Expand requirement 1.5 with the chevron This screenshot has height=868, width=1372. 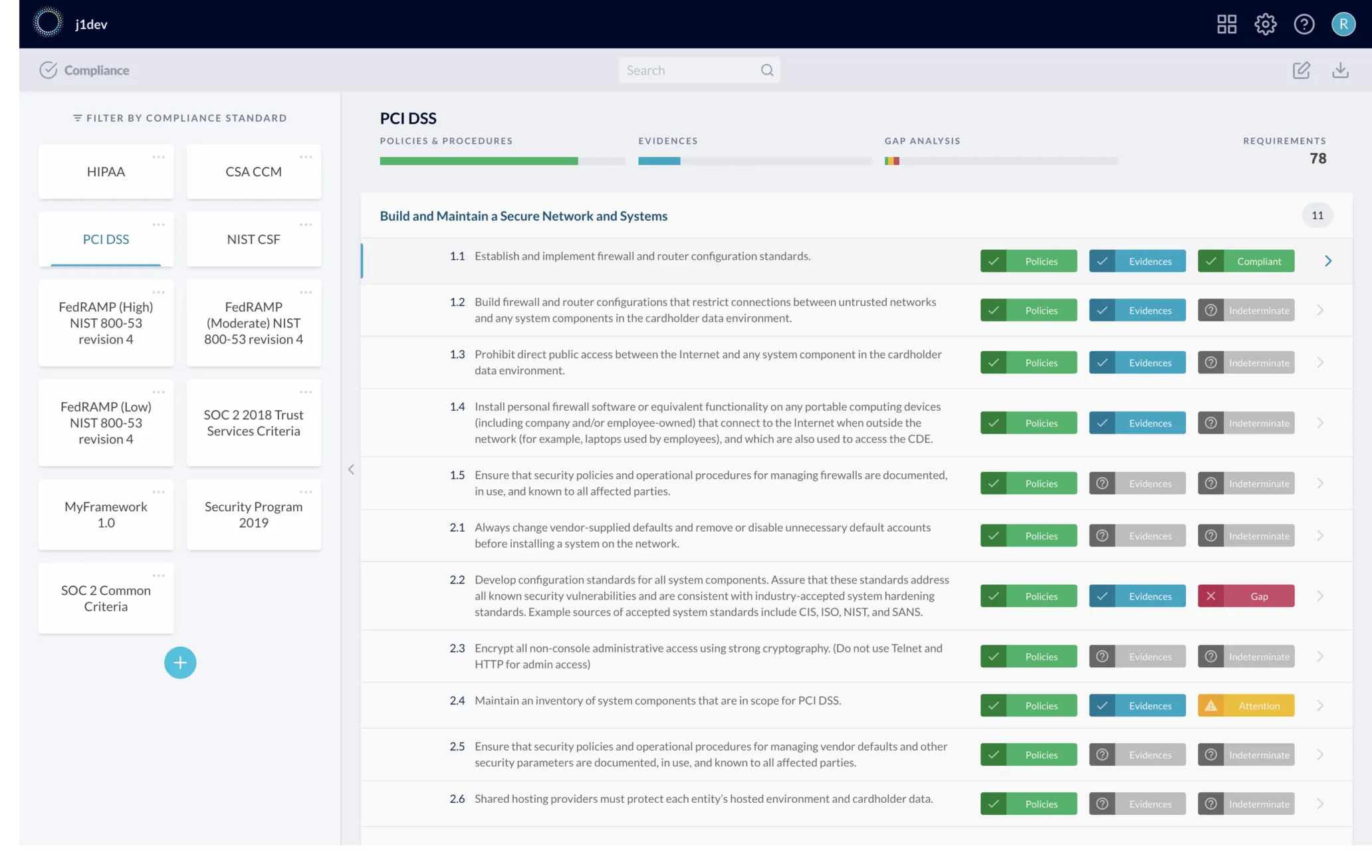[x=1320, y=483]
